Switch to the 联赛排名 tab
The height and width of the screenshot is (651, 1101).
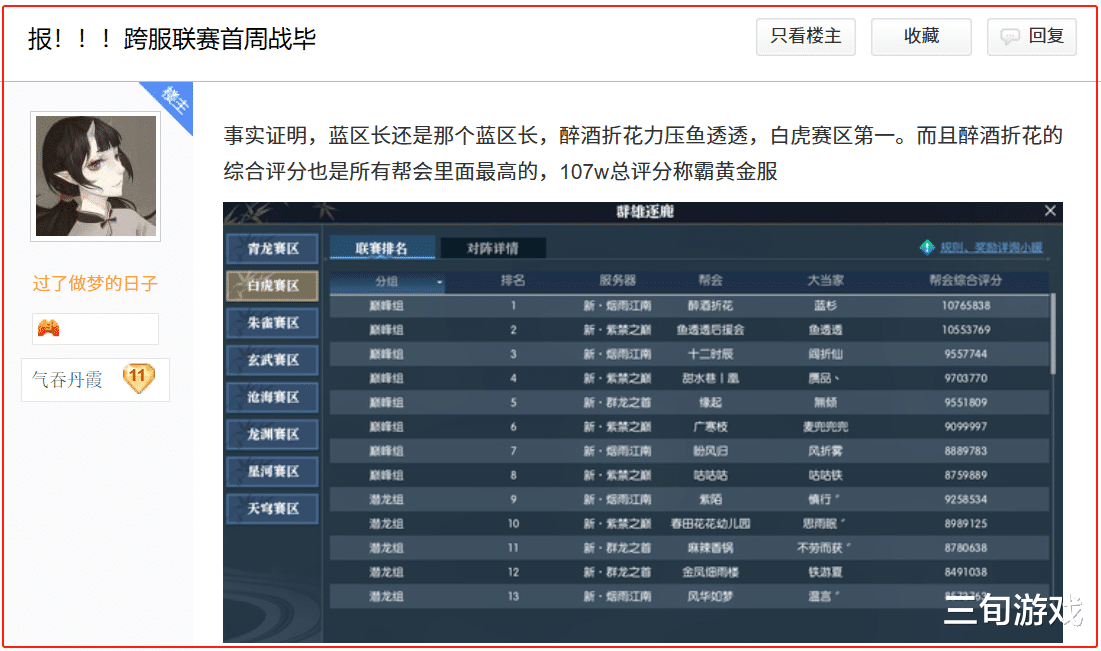tap(381, 248)
